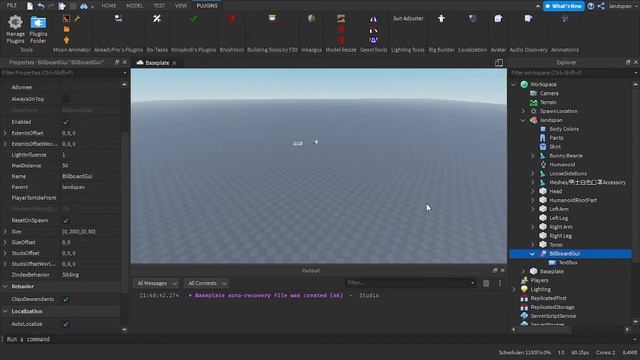The height and width of the screenshot is (360, 640).
Task: Collapse the Behavior section
Action: (x=5, y=287)
